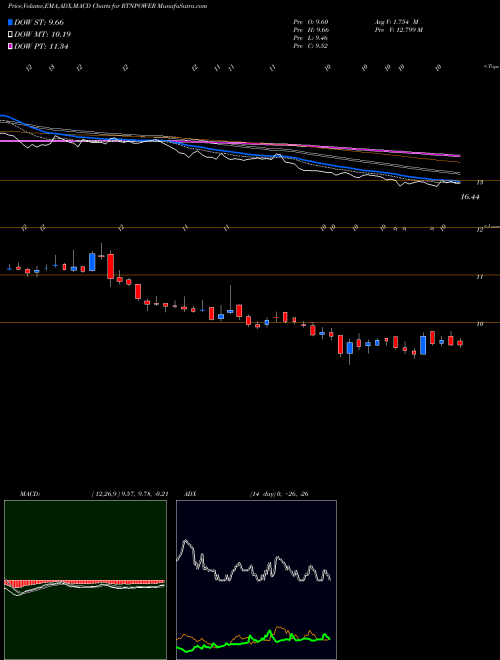The height and width of the screenshot is (660, 500).
Task: Click the MACD panel heading
Action: (29, 494)
